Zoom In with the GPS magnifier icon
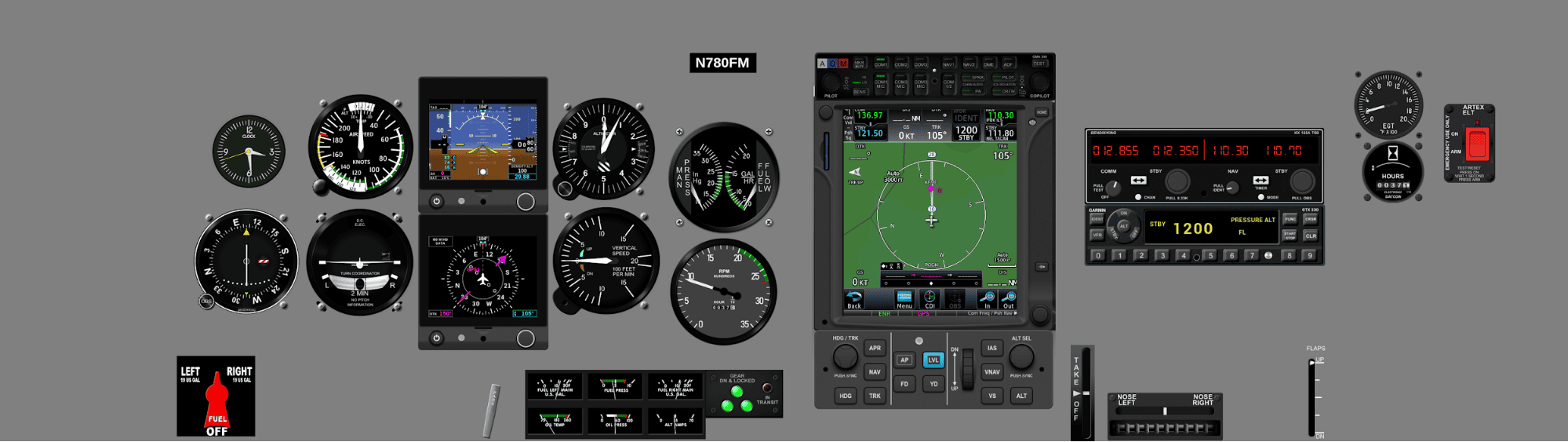The height and width of the screenshot is (442, 1568). 988,300
